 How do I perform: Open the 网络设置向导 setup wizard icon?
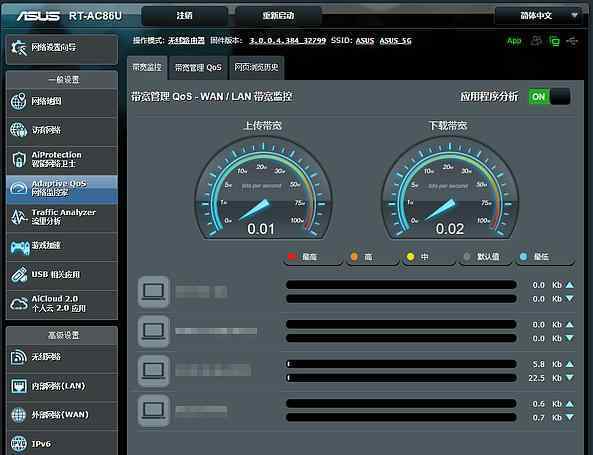[19, 48]
